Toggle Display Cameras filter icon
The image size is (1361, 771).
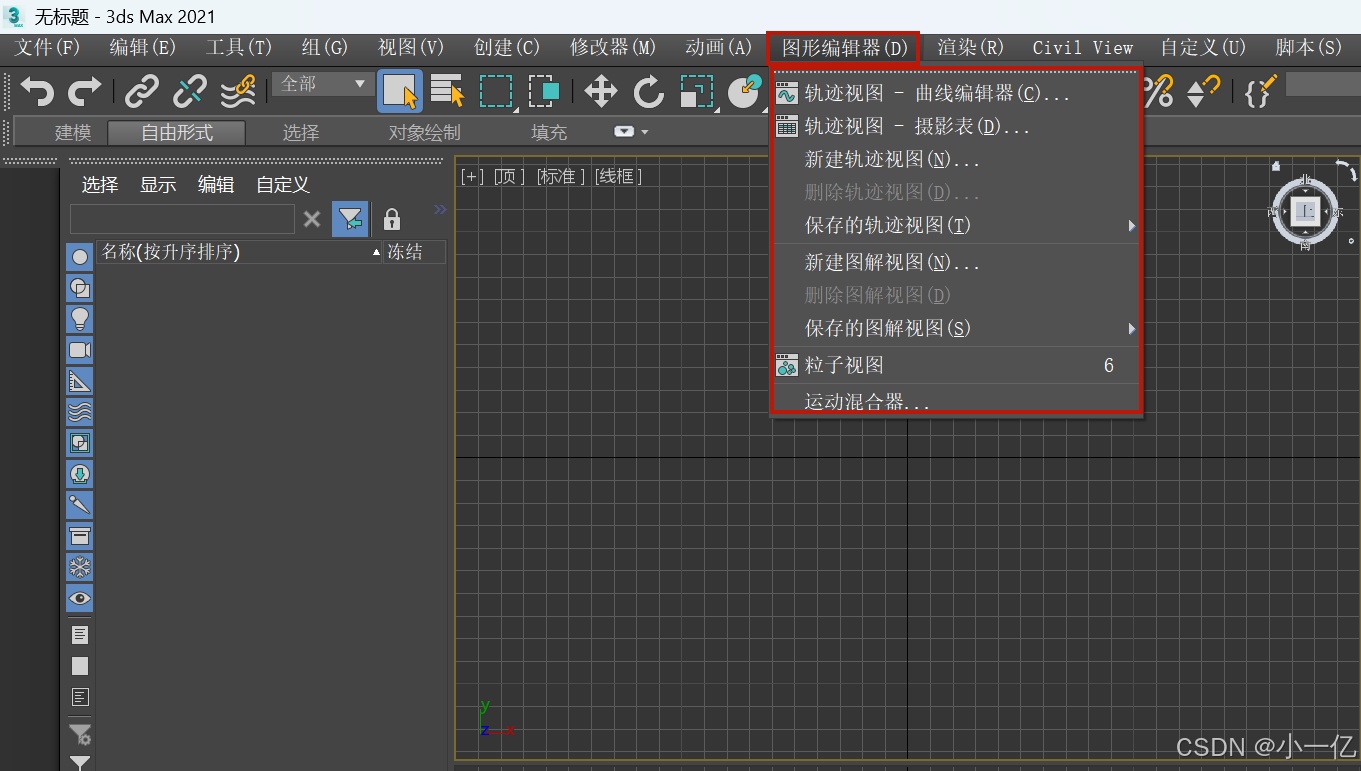tap(80, 350)
